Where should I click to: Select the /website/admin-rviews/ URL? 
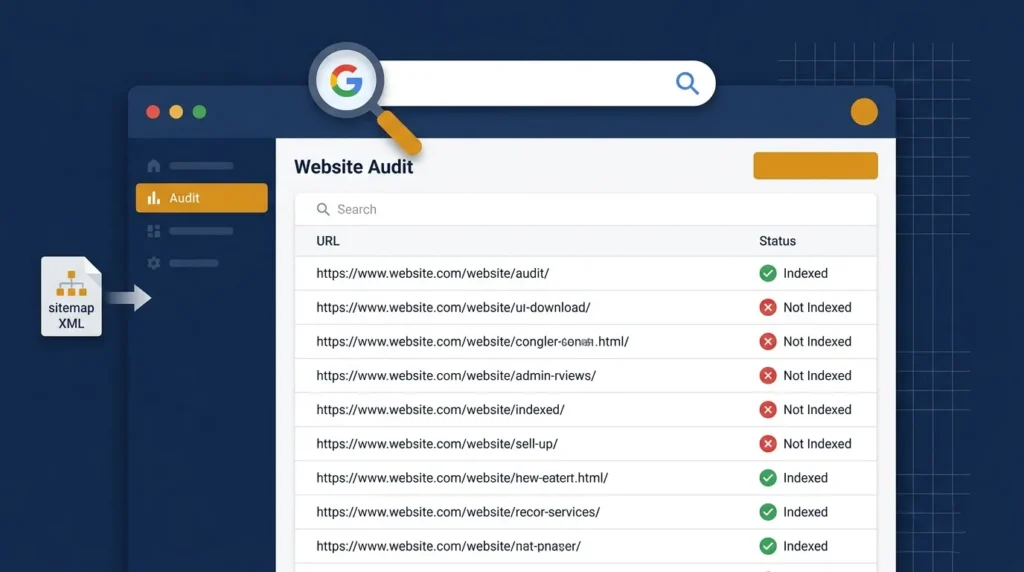[x=456, y=375]
